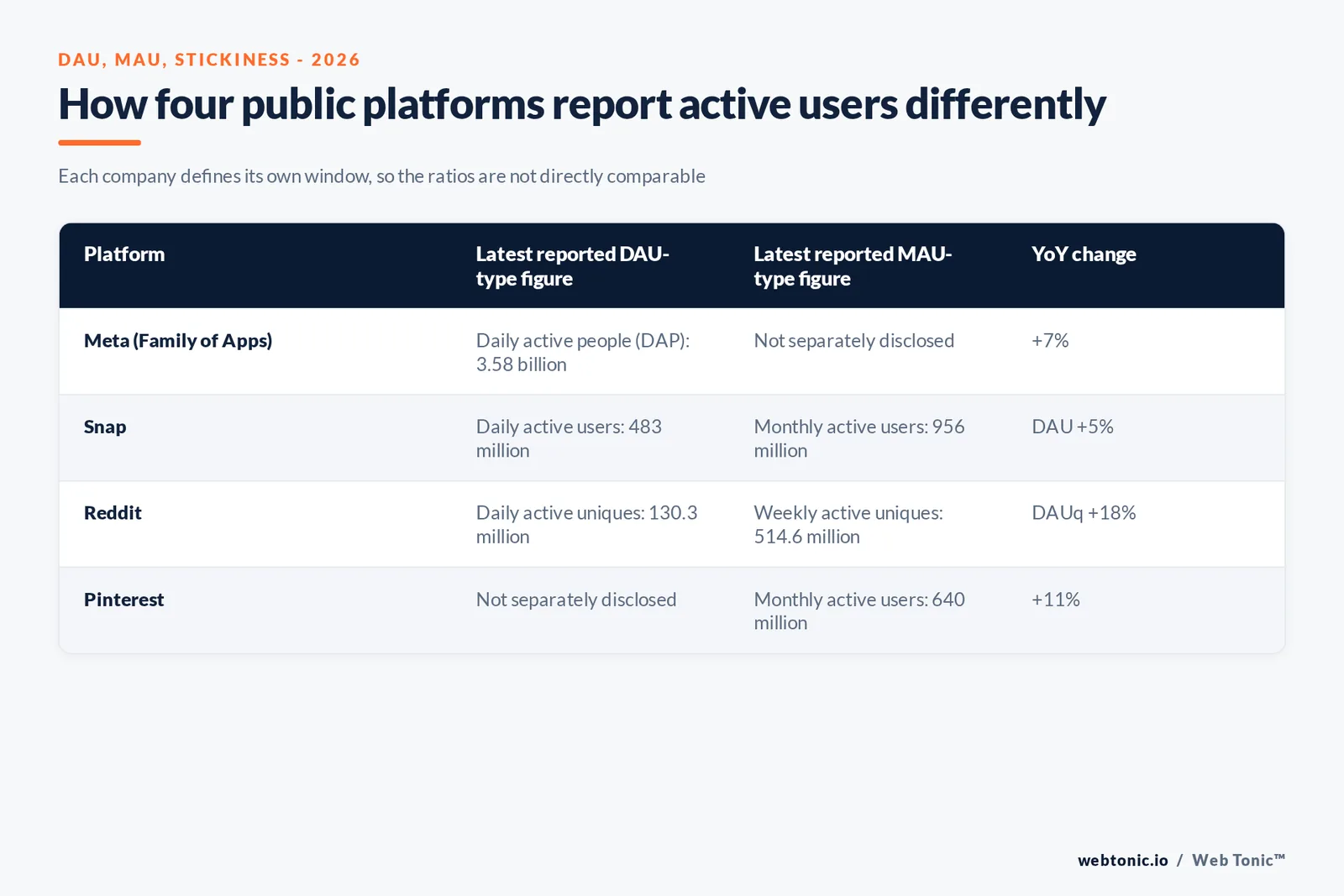Click 'Daily active uniques: 130.3 million' cell

tap(586, 525)
